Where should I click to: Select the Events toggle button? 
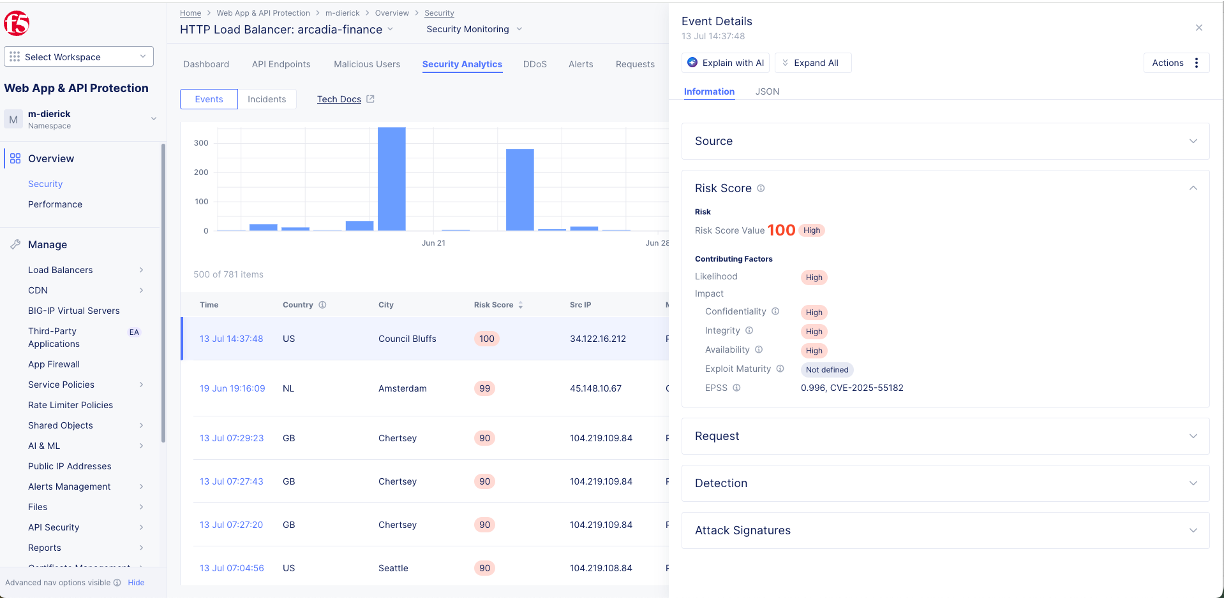point(209,99)
